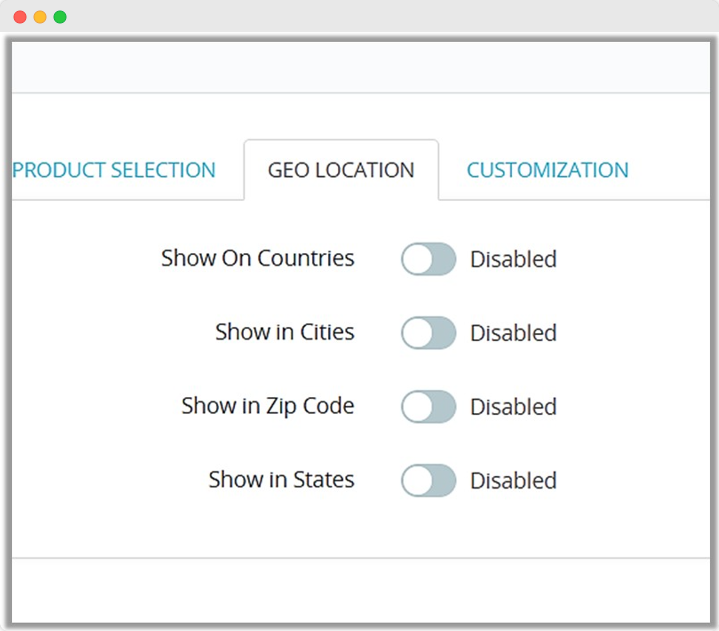Click the "Show On Countries" label text

[x=257, y=258]
